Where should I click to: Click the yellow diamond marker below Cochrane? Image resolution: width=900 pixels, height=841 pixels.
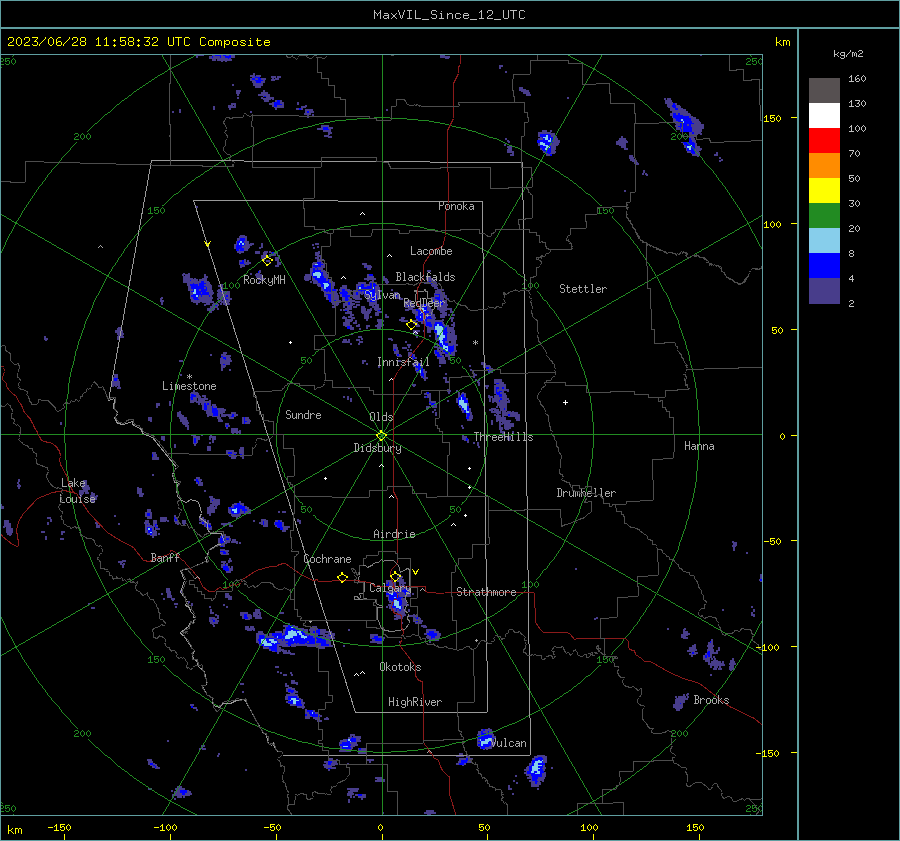pyautogui.click(x=342, y=578)
